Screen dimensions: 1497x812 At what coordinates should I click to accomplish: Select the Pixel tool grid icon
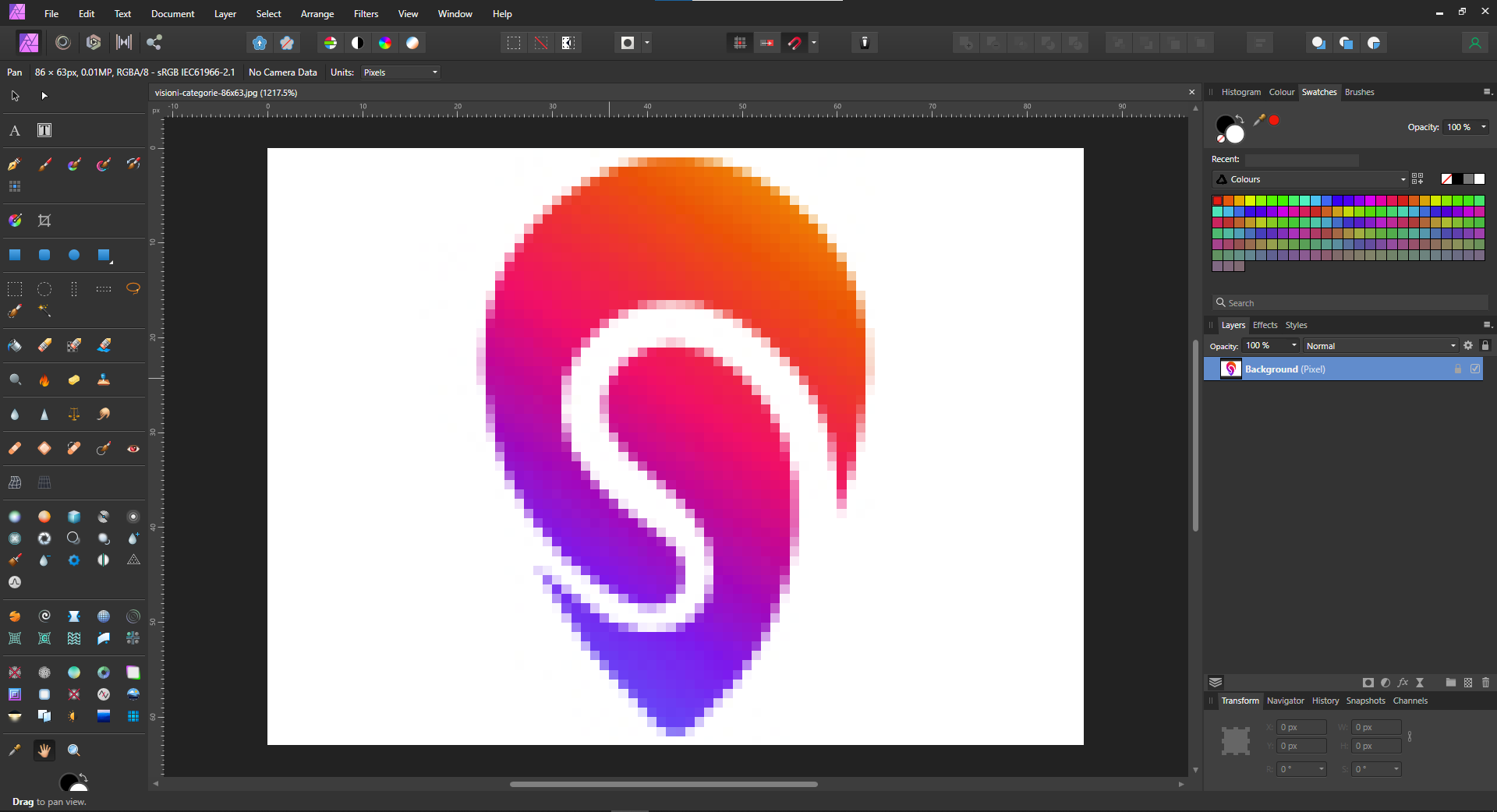coord(15,186)
